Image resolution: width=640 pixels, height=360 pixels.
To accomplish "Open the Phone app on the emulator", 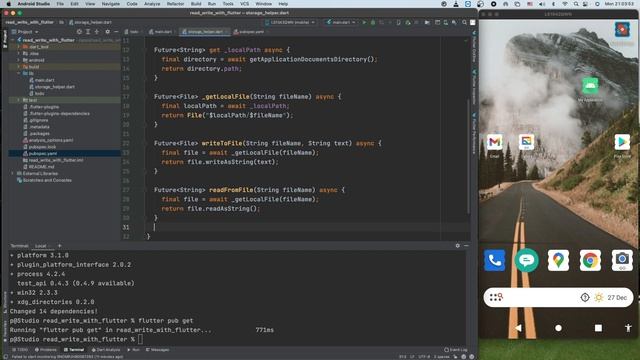I will [495, 260].
